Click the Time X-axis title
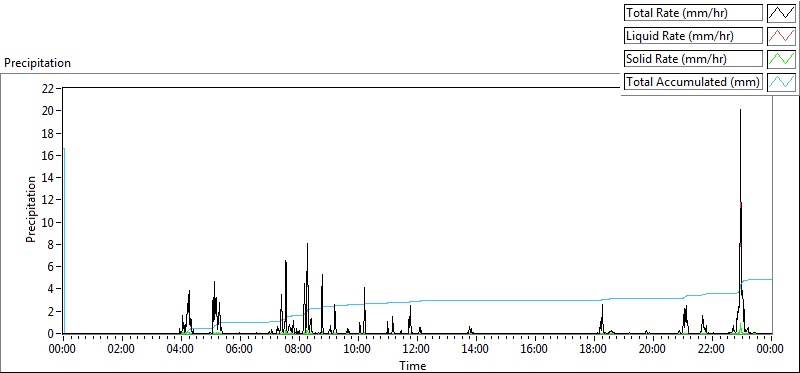Screen dimensions: 800x373 (412, 365)
